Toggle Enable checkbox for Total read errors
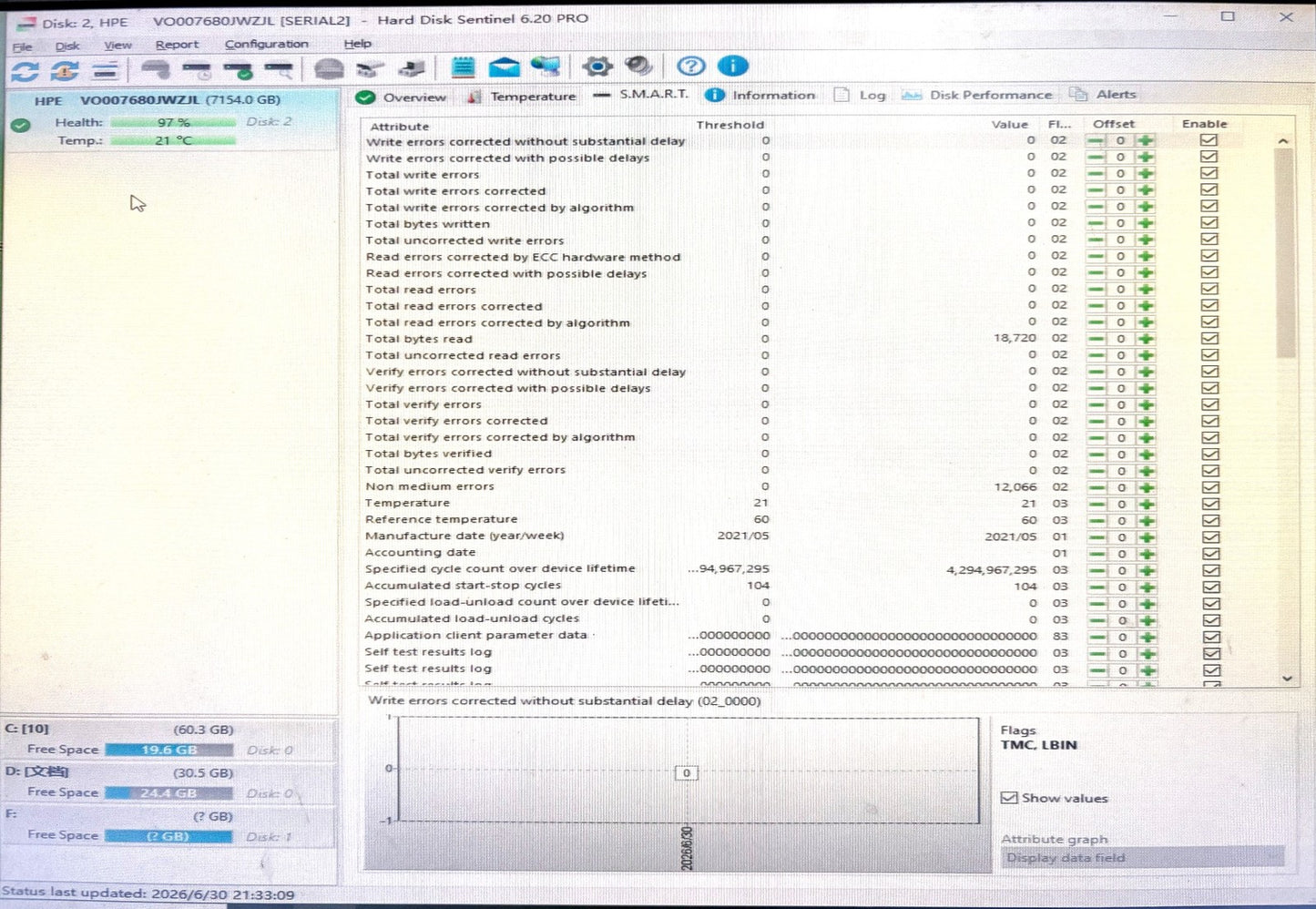The height and width of the screenshot is (909, 1316). (x=1209, y=289)
